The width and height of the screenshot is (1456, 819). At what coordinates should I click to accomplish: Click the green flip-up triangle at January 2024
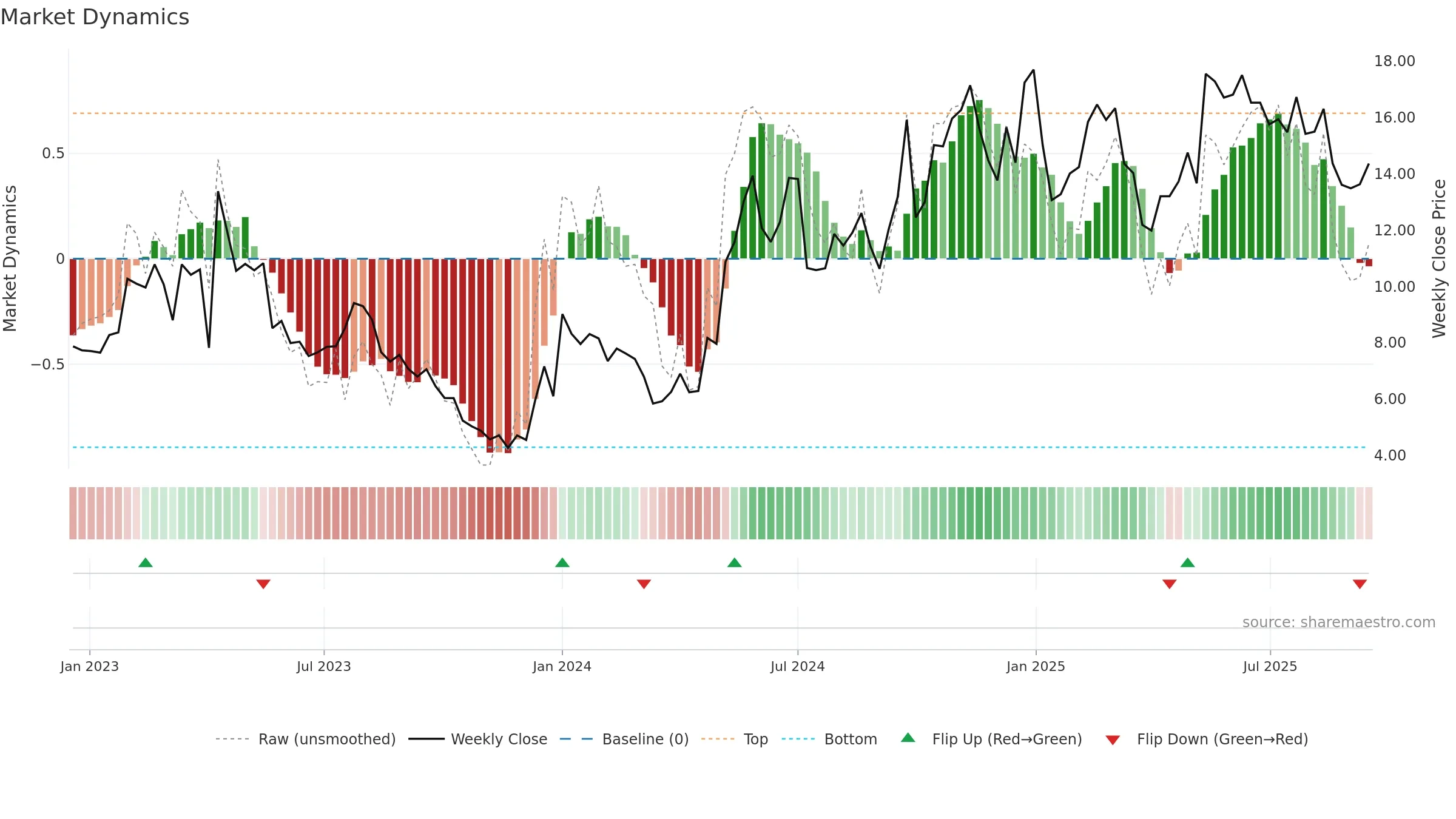coord(562,562)
